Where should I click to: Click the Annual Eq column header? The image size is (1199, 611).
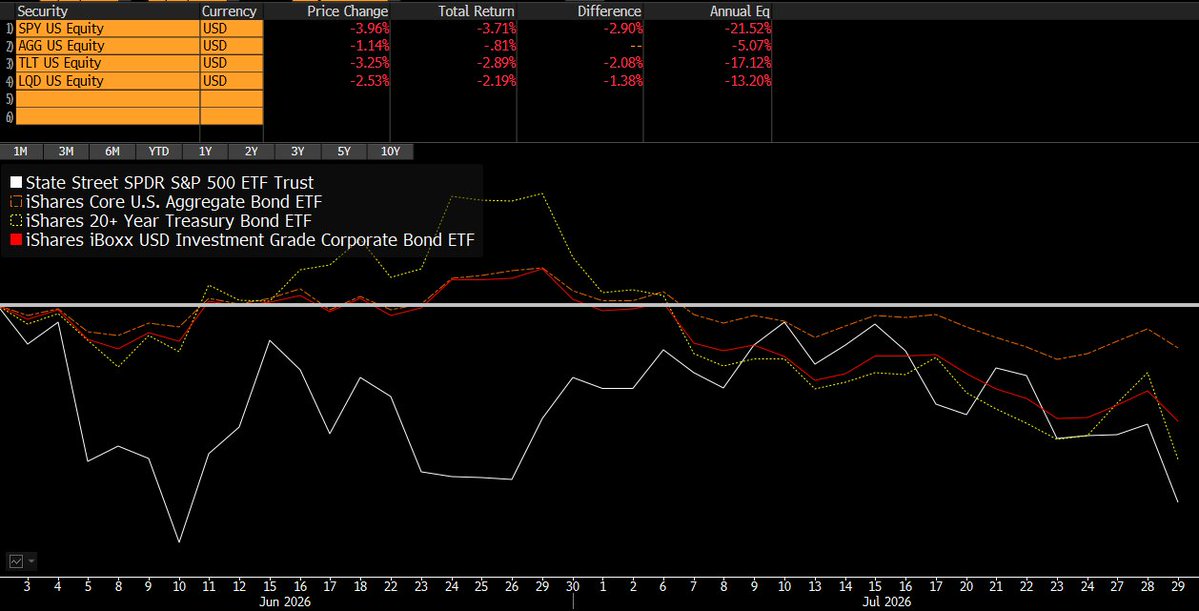pyautogui.click(x=740, y=11)
